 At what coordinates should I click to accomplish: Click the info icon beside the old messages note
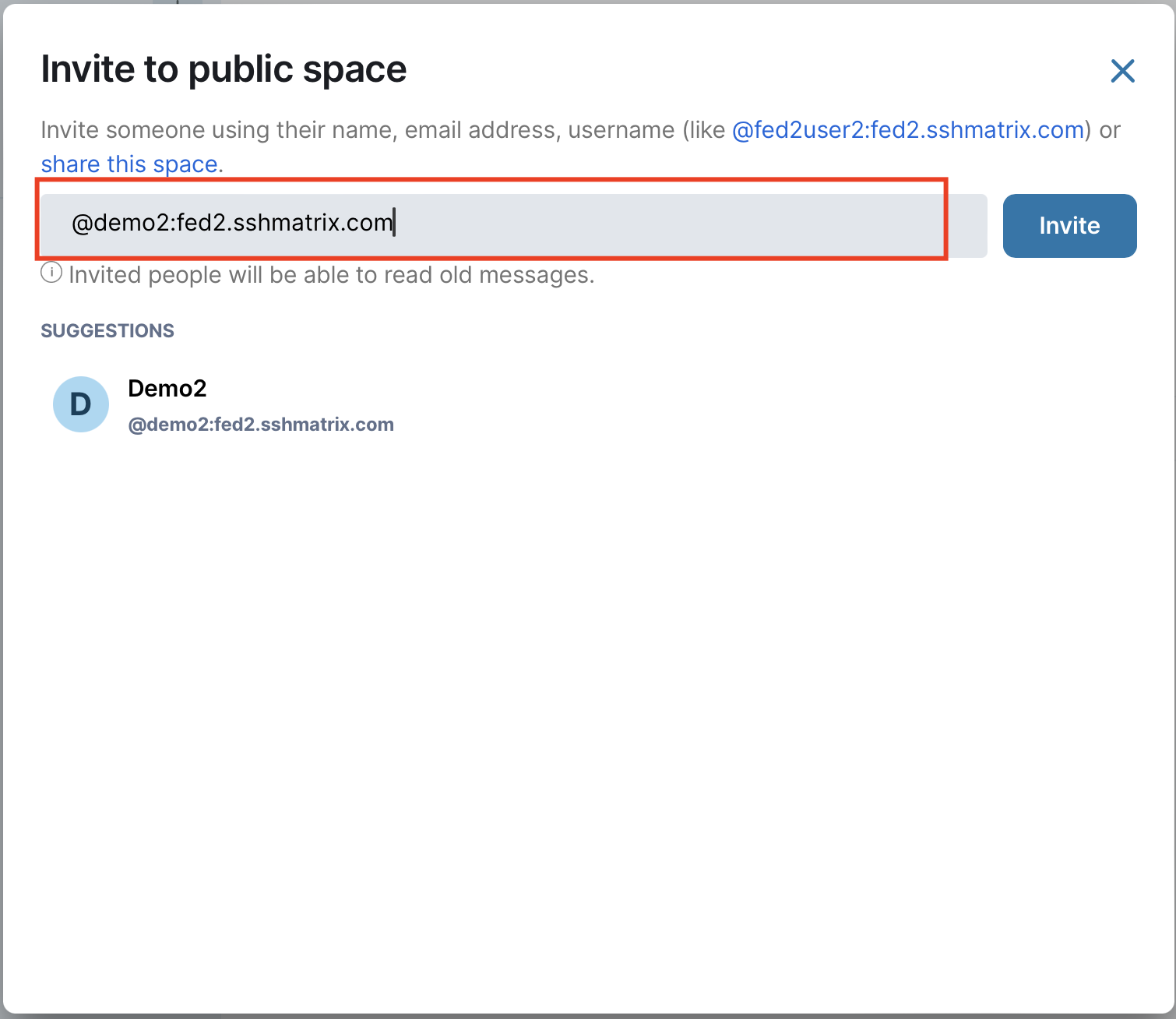(x=51, y=273)
